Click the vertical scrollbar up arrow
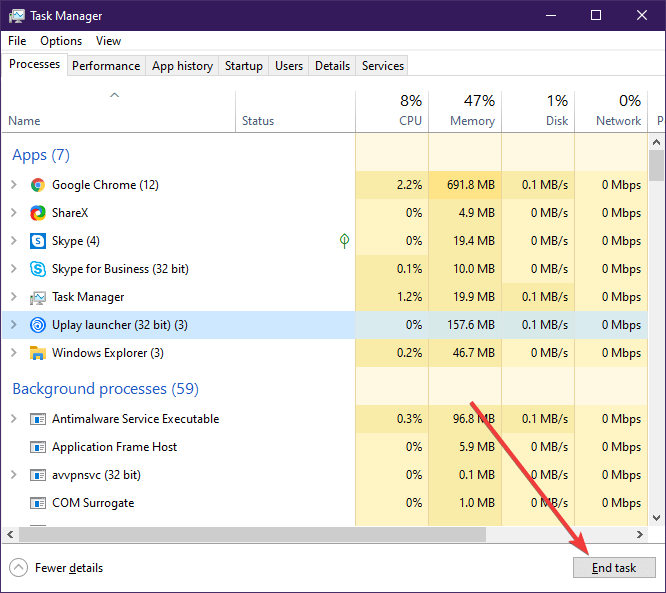 [657, 142]
